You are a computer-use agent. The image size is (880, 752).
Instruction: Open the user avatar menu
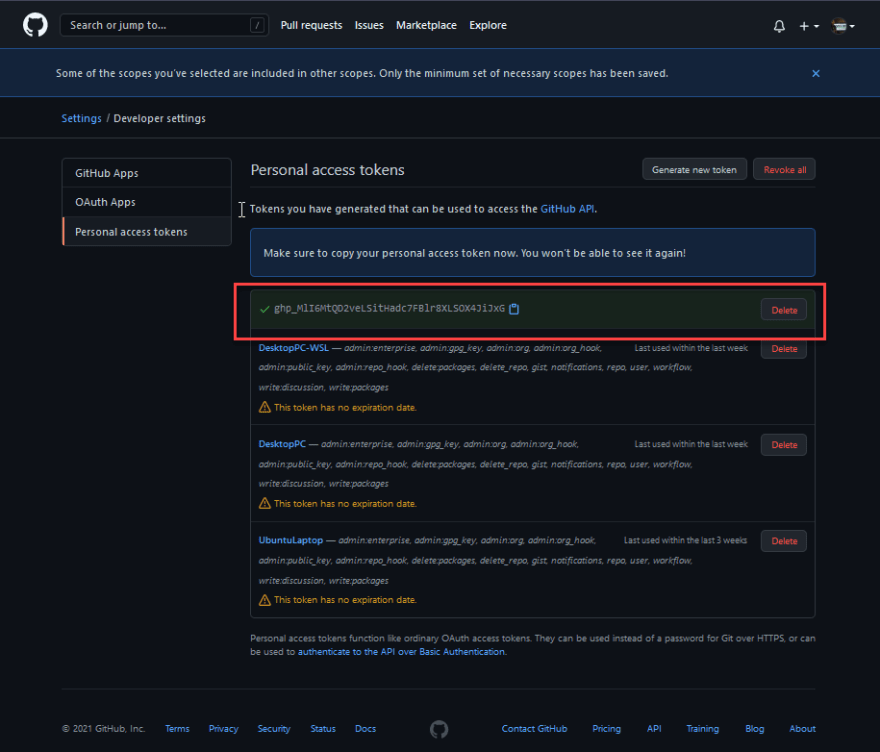[x=843, y=26]
